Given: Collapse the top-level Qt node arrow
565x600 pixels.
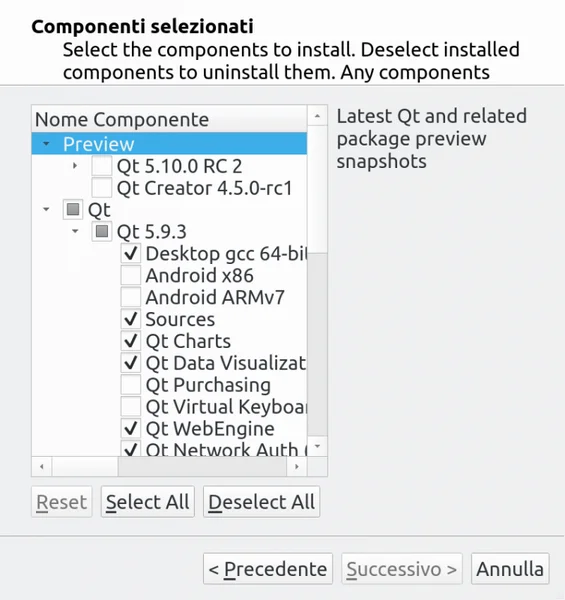Looking at the screenshot, I should click(x=46, y=209).
